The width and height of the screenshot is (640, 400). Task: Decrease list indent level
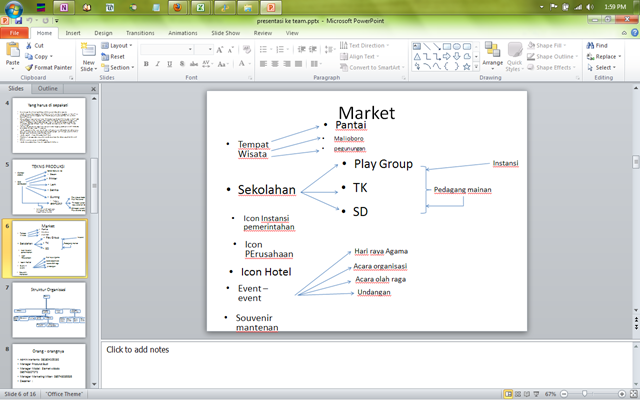pyautogui.click(x=302, y=49)
